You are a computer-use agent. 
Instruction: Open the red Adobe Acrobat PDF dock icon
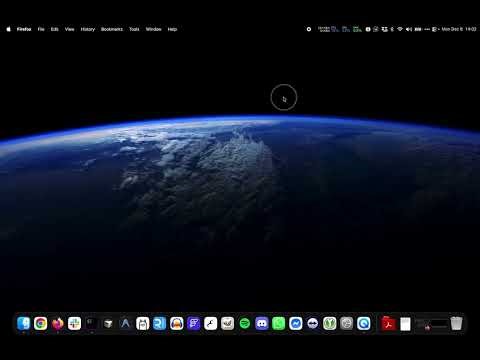pos(388,323)
